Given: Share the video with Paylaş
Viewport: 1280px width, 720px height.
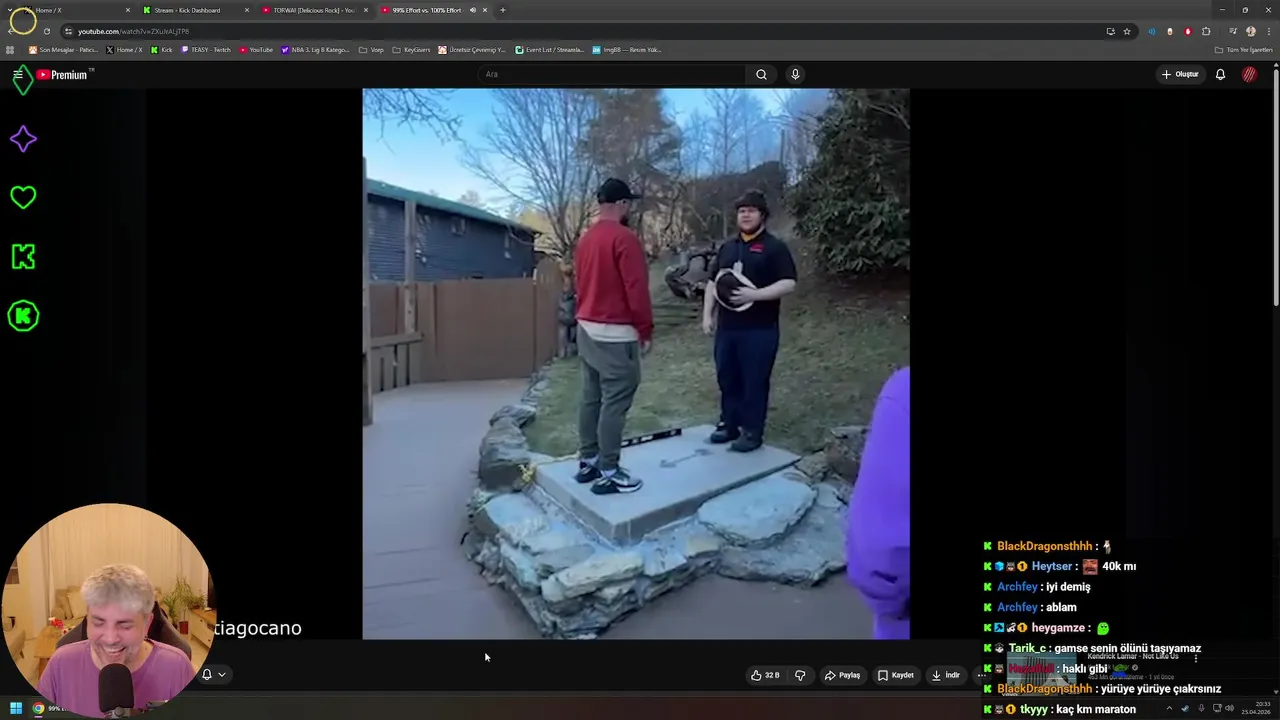Looking at the screenshot, I should coord(842,675).
